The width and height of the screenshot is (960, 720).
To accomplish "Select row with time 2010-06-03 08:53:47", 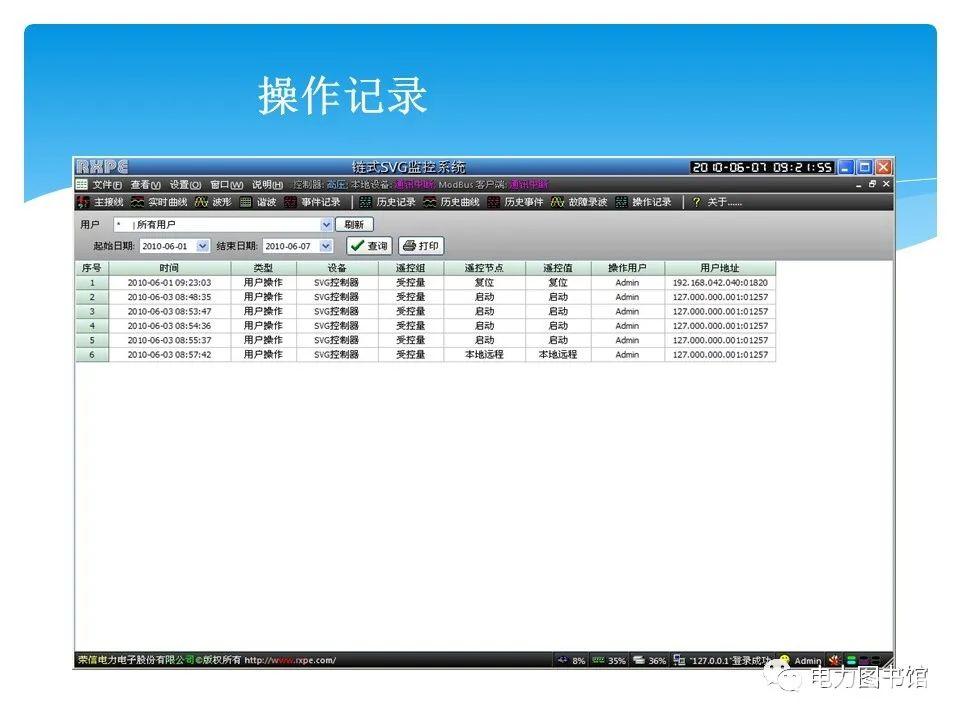I will (x=426, y=312).
